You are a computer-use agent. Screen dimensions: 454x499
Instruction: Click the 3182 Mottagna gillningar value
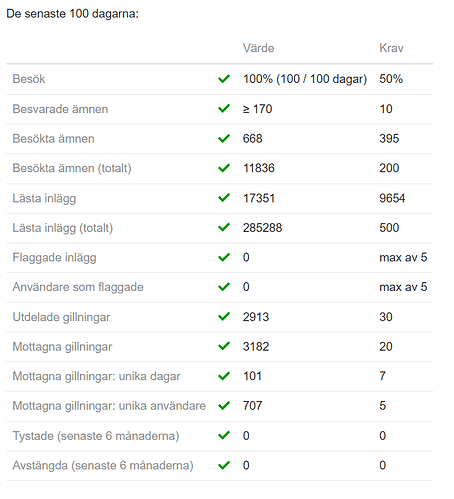click(x=256, y=347)
